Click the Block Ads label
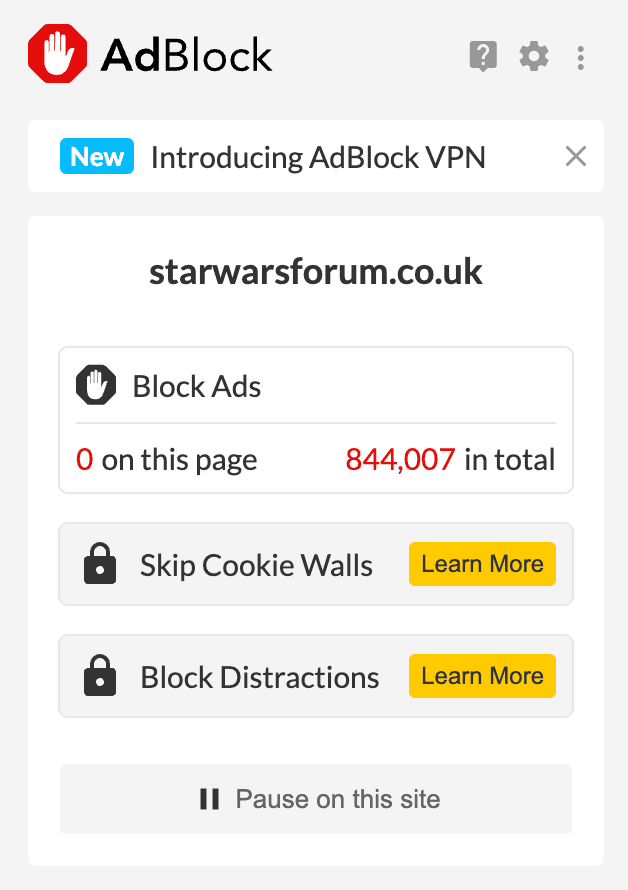Image resolution: width=628 pixels, height=890 pixels. pyautogui.click(x=196, y=387)
